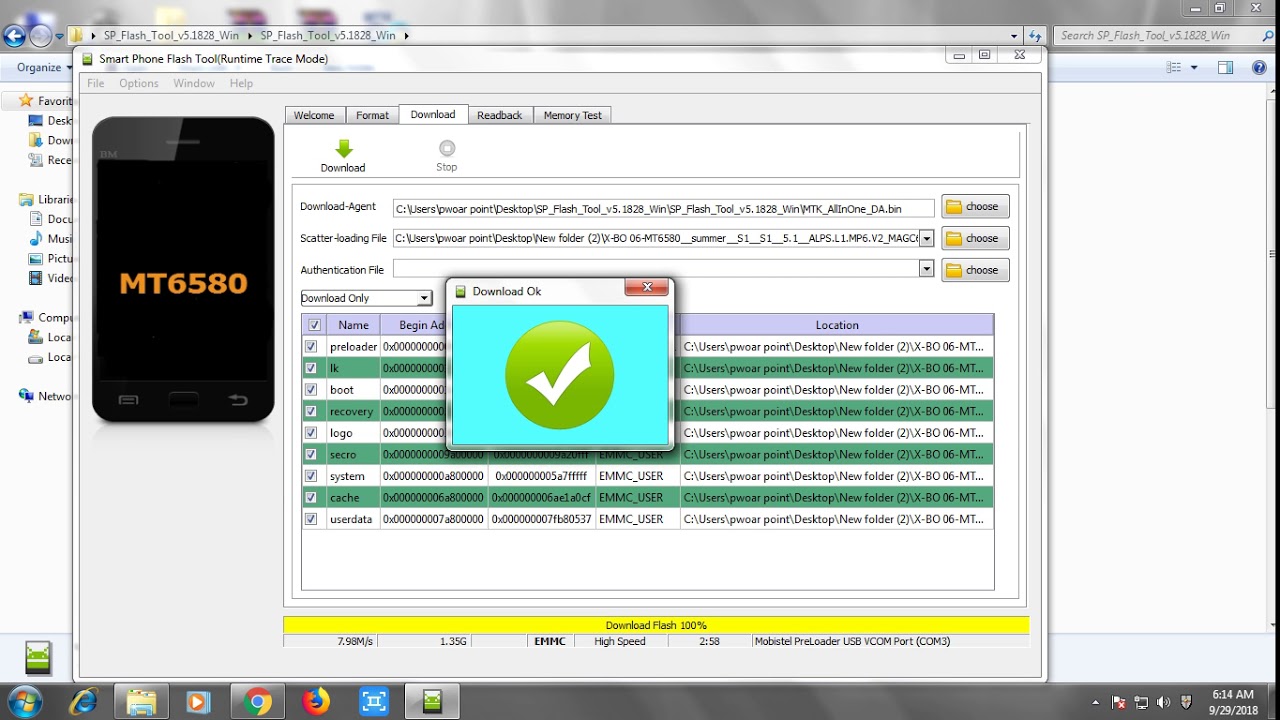Close the Download Ok dialog
Viewport: 1280px width, 720px height.
(647, 288)
